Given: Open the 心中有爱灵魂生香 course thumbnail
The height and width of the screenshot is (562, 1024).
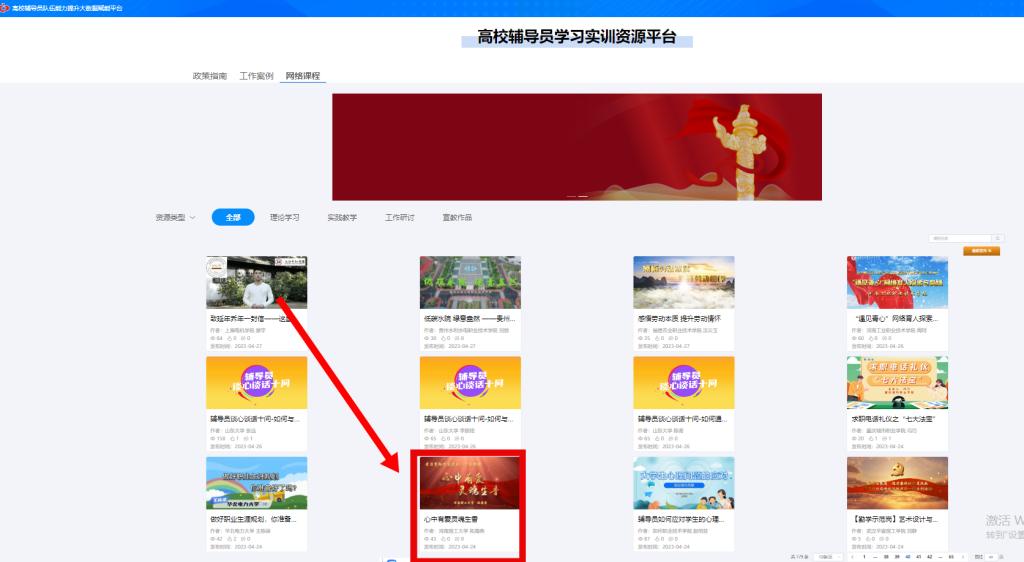Looking at the screenshot, I should pyautogui.click(x=469, y=483).
